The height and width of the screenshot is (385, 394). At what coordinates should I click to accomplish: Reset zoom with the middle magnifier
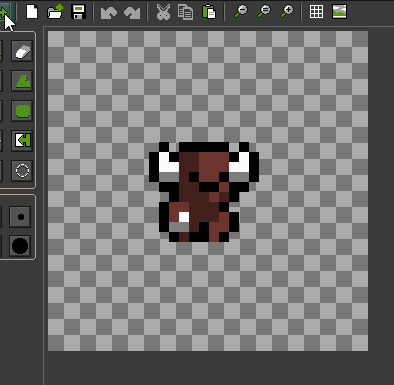(x=264, y=12)
